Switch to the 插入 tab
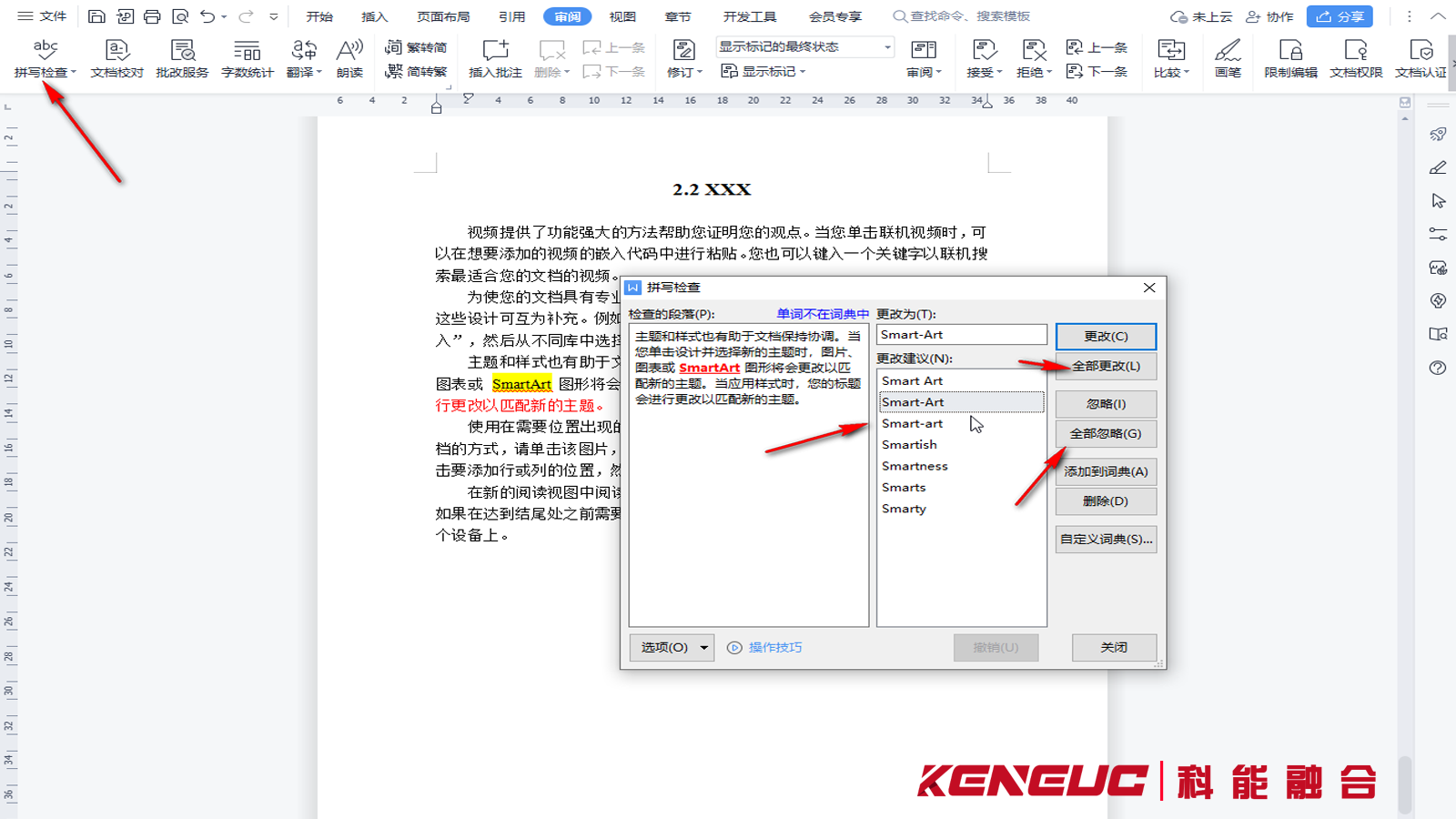The width and height of the screenshot is (1456, 819). [374, 16]
